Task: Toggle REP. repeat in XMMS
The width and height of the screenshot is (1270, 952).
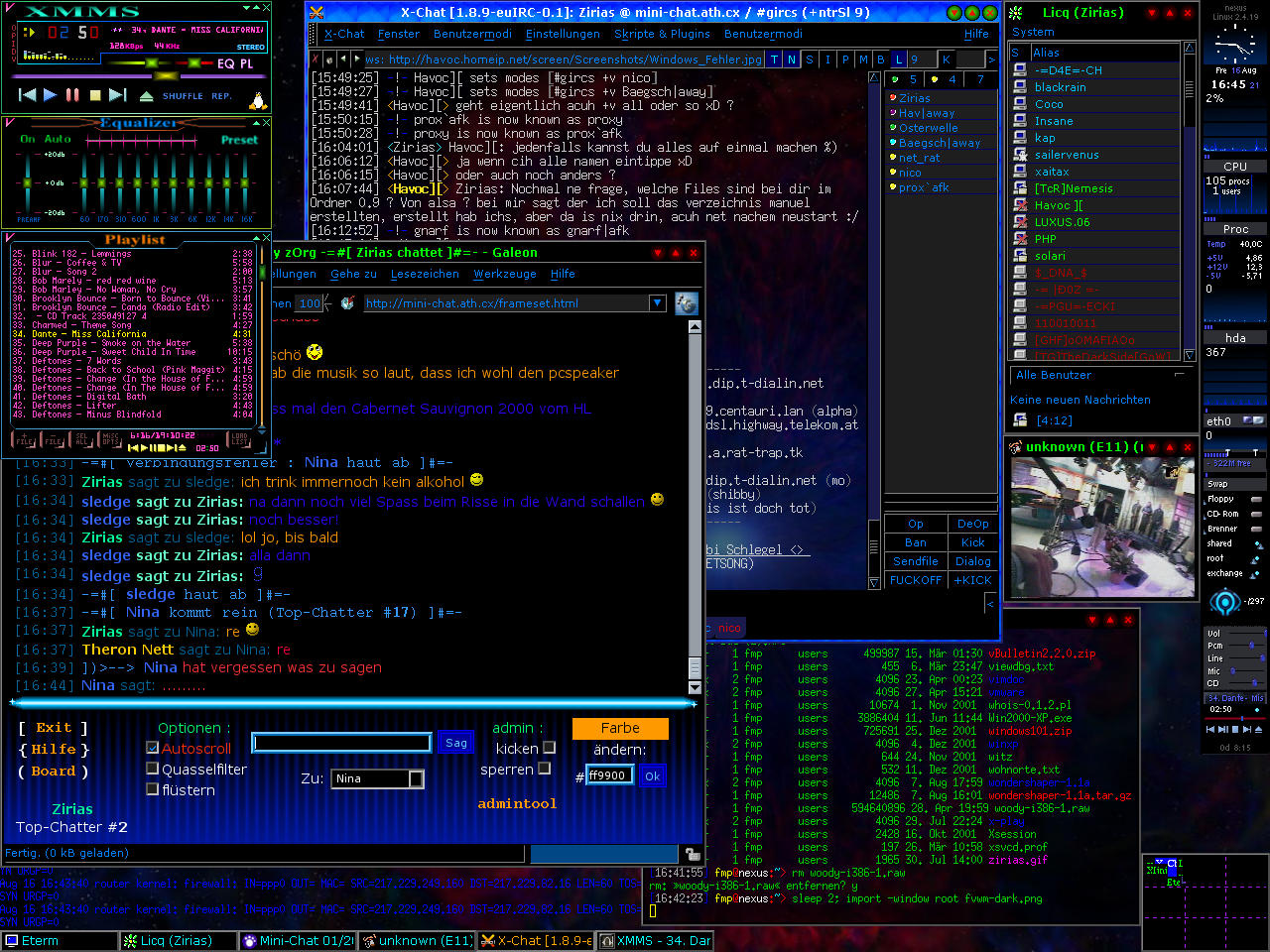Action: pyautogui.click(x=221, y=96)
